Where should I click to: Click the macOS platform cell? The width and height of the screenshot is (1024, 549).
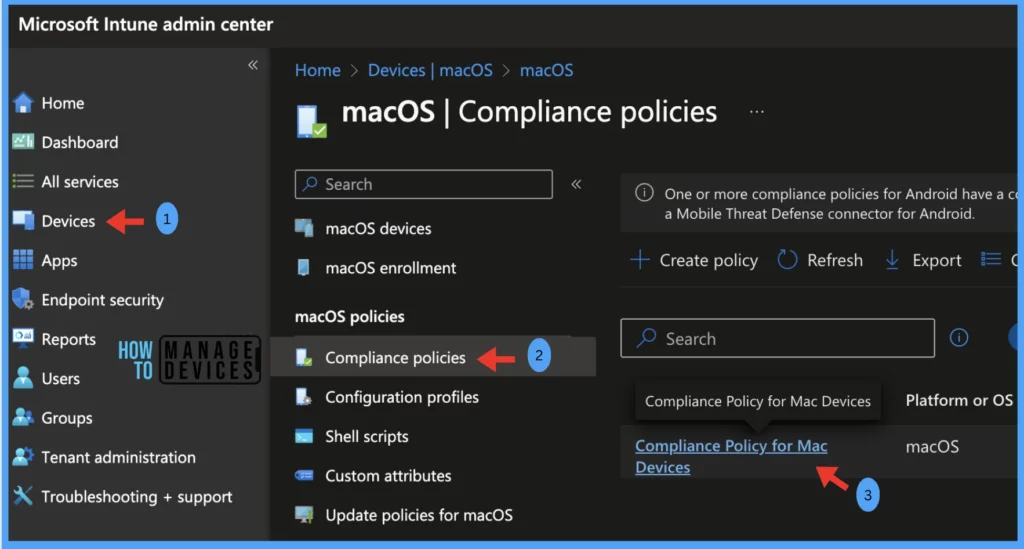click(932, 447)
